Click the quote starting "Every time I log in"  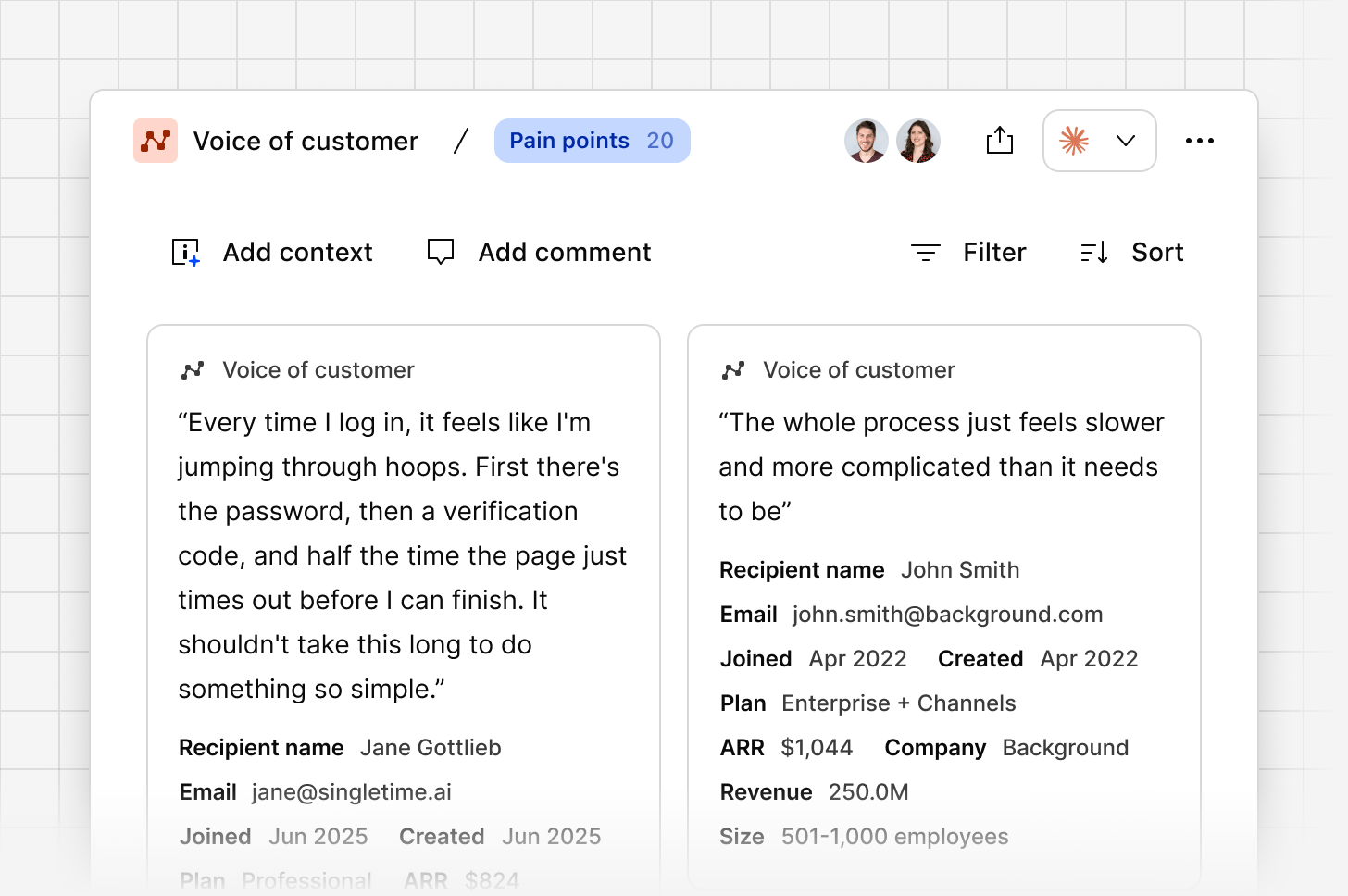403,555
